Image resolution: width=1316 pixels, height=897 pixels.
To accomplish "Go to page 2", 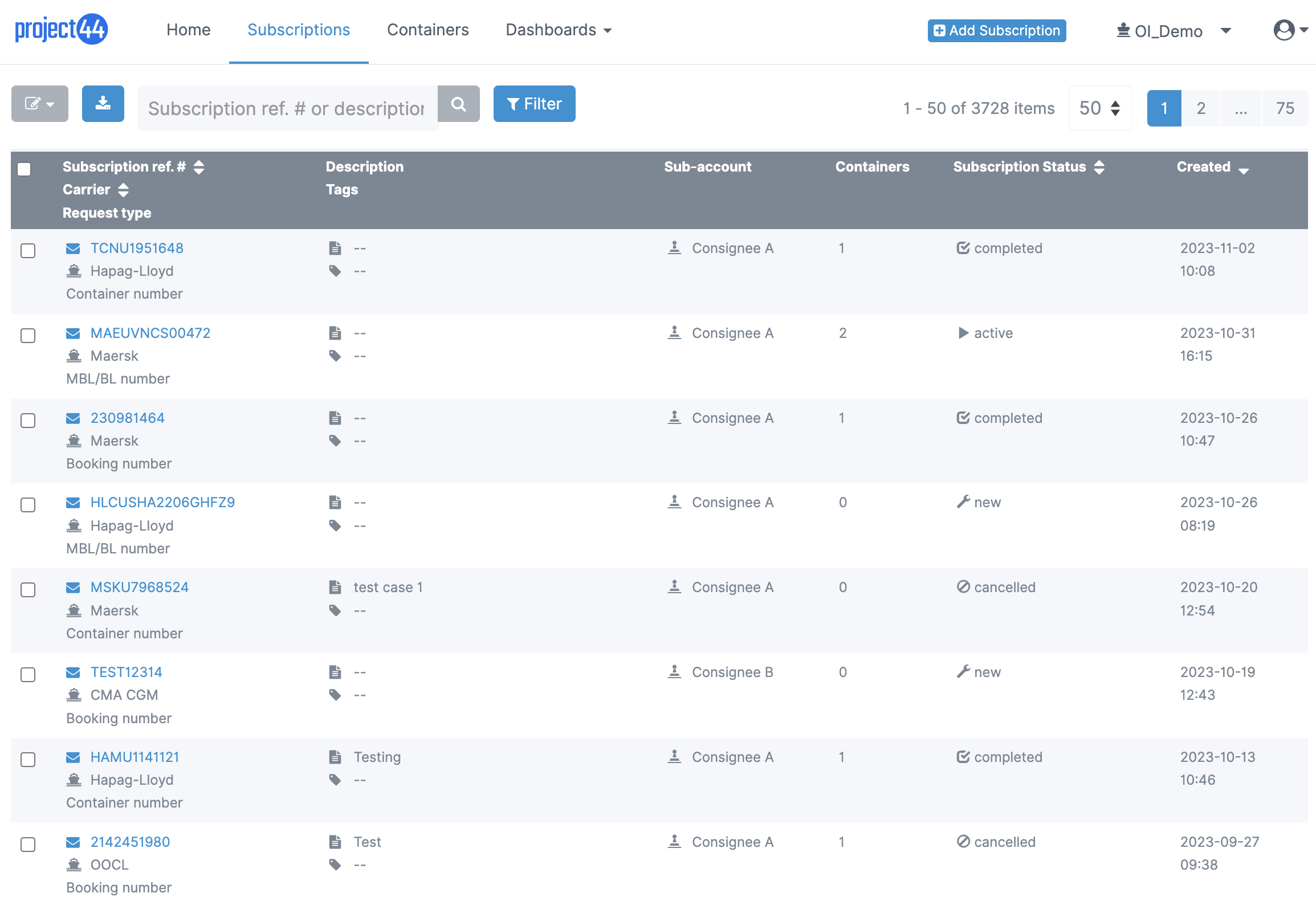I will pos(1201,108).
